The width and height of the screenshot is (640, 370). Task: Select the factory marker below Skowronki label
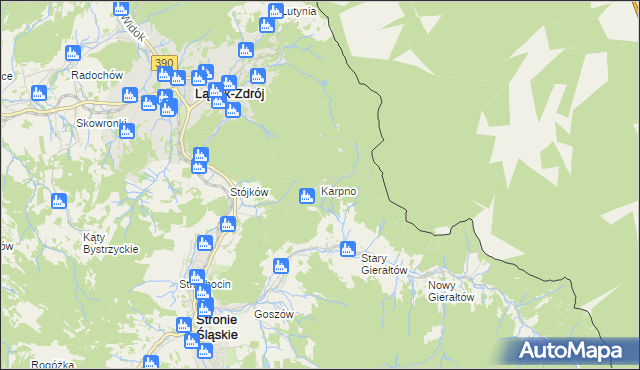coord(127,131)
